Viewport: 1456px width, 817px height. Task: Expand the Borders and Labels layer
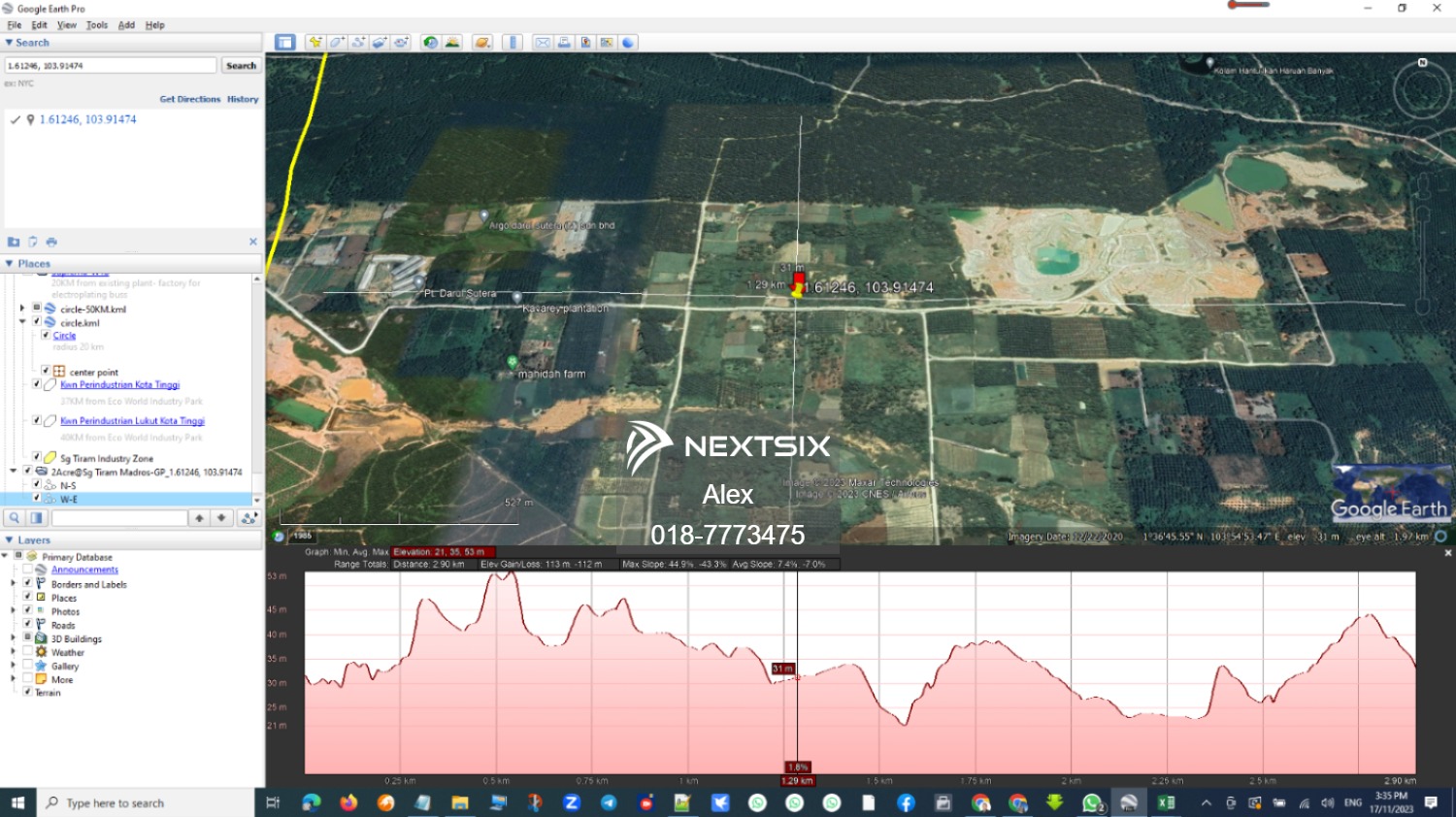click(x=13, y=584)
